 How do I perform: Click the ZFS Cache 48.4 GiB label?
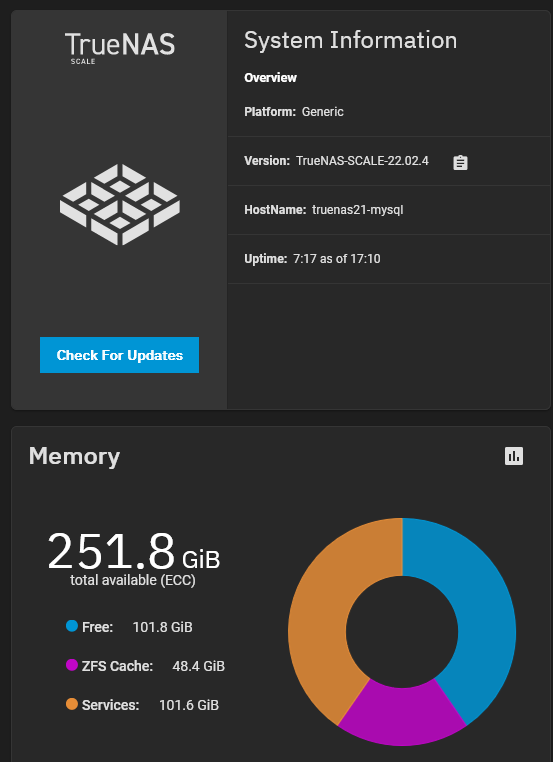[x=153, y=666]
